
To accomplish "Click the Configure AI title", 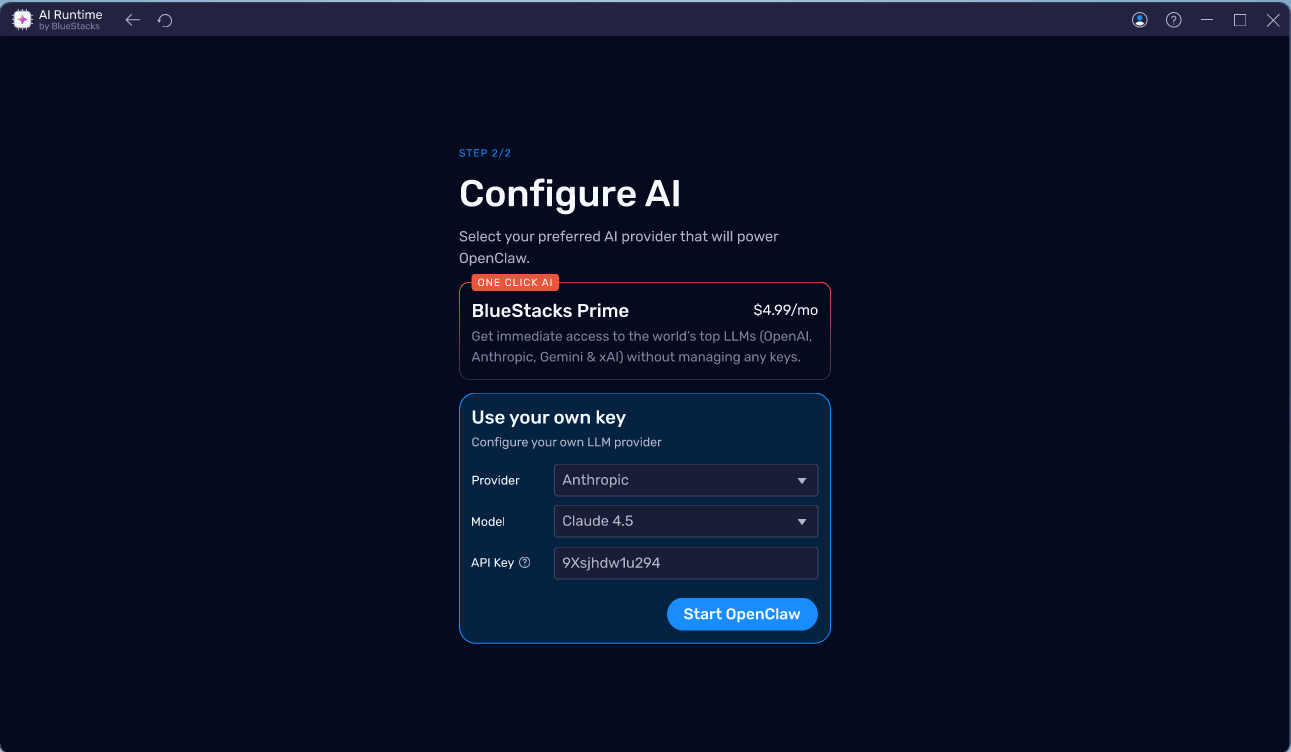I will tap(570, 194).
